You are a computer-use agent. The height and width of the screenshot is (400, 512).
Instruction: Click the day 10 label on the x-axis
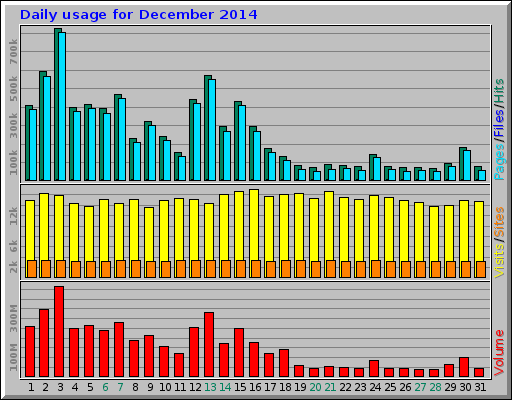[165, 387]
